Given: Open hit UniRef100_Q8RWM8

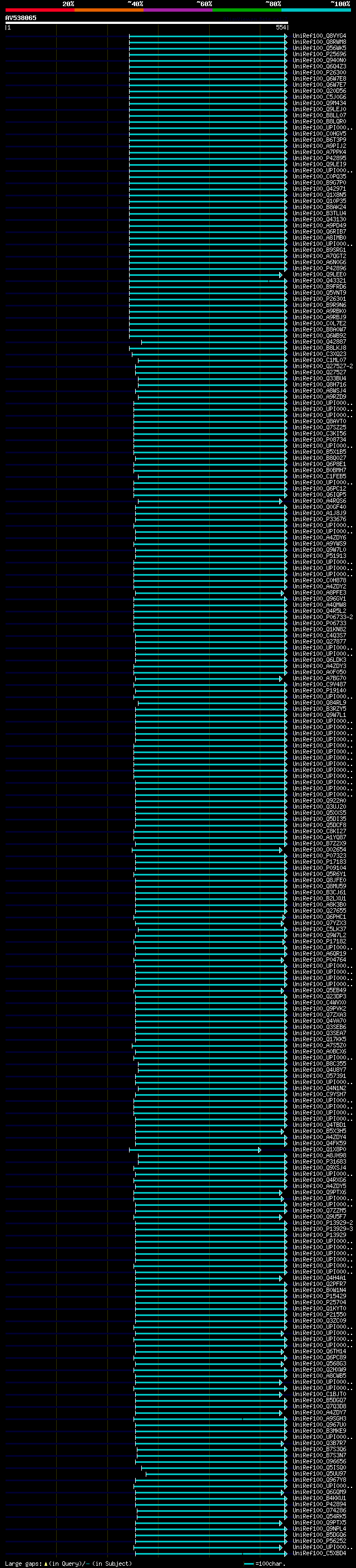Looking at the screenshot, I should point(319,42).
